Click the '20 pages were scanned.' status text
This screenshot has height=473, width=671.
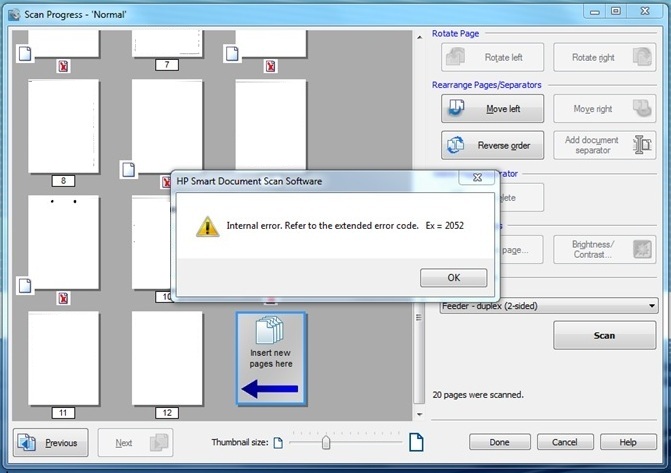click(x=478, y=395)
